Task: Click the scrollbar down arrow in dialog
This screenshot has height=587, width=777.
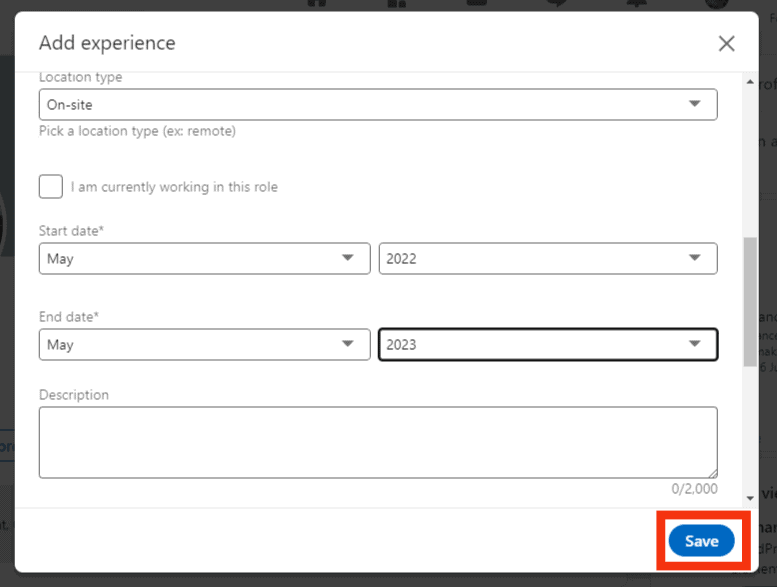Action: coord(750,498)
